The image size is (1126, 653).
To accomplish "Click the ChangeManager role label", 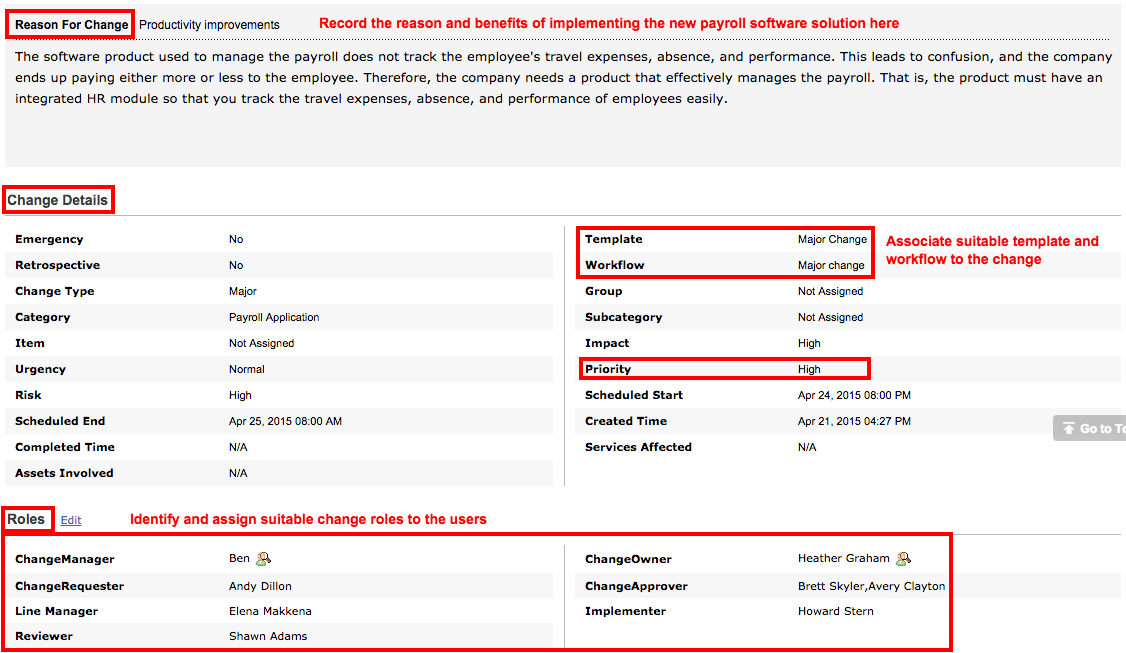I will click(x=65, y=559).
